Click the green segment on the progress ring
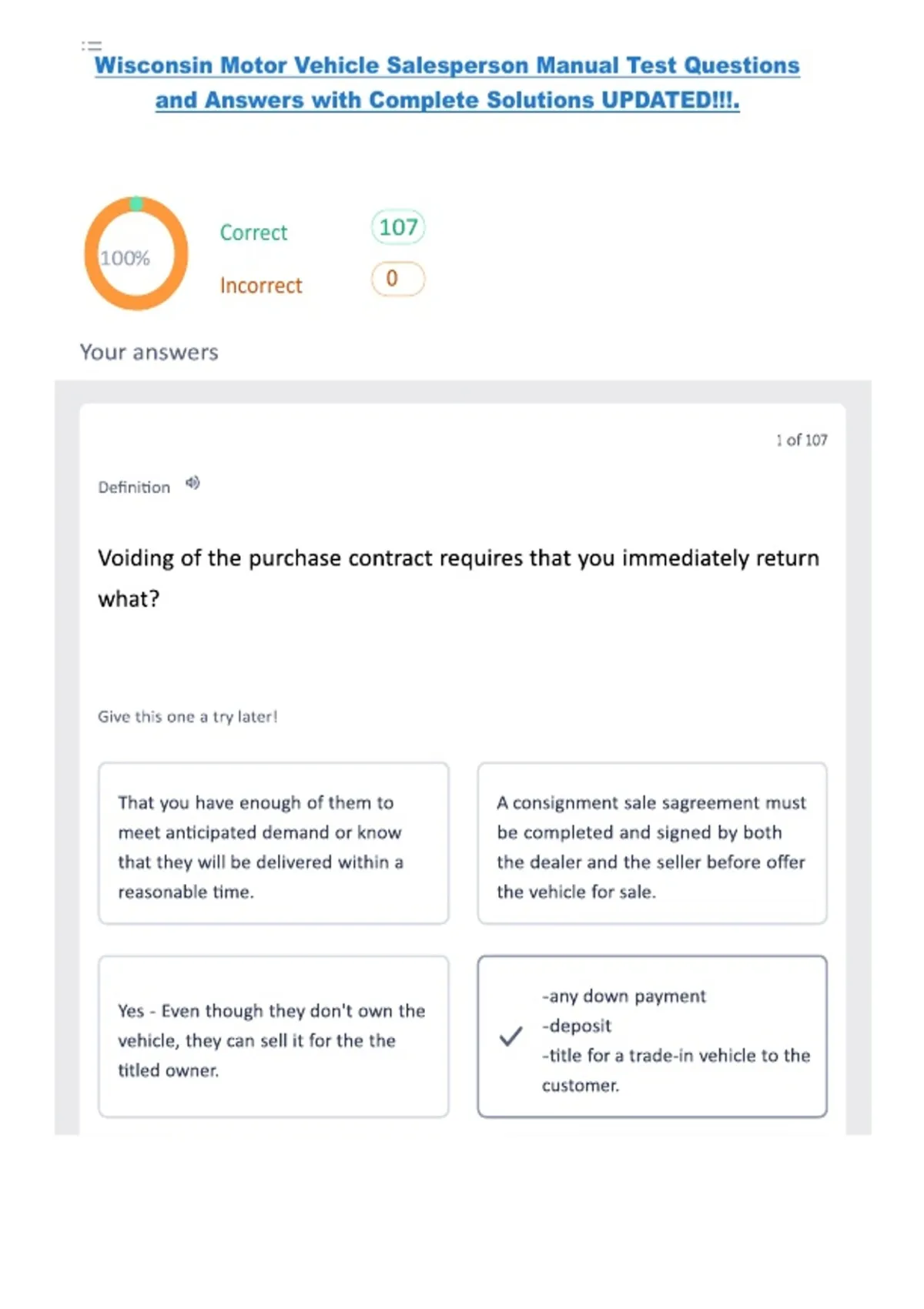Image resolution: width=924 pixels, height=1309 pixels. click(136, 203)
